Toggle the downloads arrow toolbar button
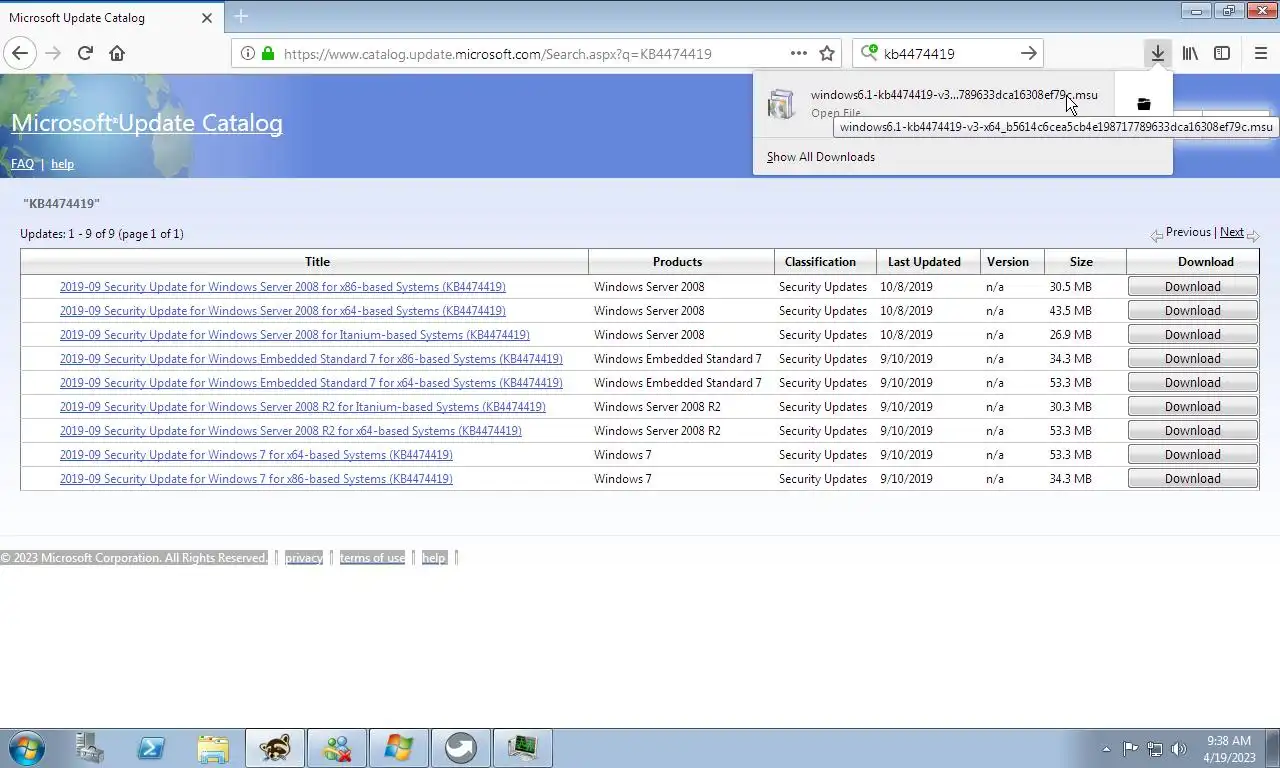Screen dimensions: 1280x768 (x=1157, y=53)
